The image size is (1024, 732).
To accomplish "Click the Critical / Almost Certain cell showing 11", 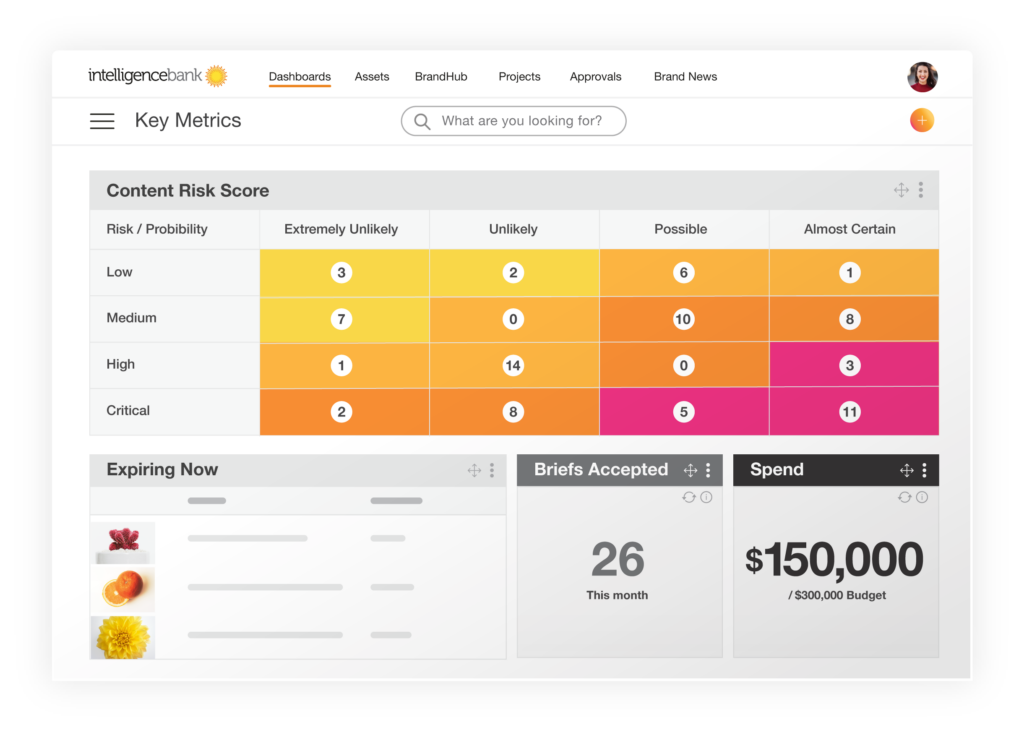I will [x=850, y=411].
